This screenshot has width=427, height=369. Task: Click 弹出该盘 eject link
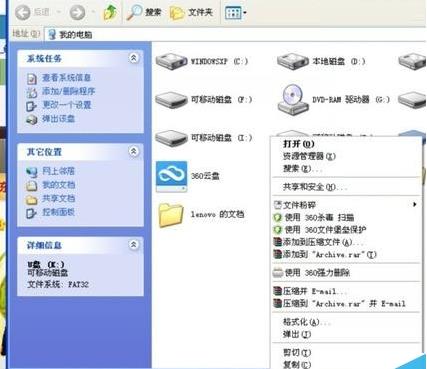(x=58, y=119)
